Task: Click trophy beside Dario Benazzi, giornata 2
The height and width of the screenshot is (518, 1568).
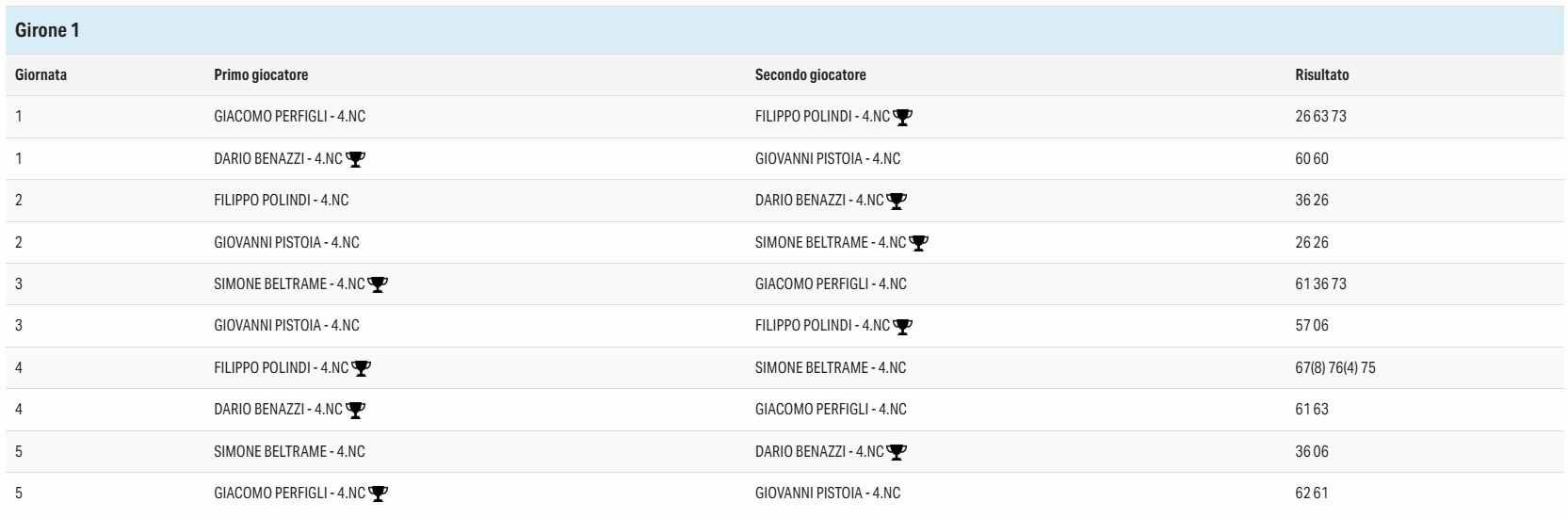Action: (x=897, y=201)
